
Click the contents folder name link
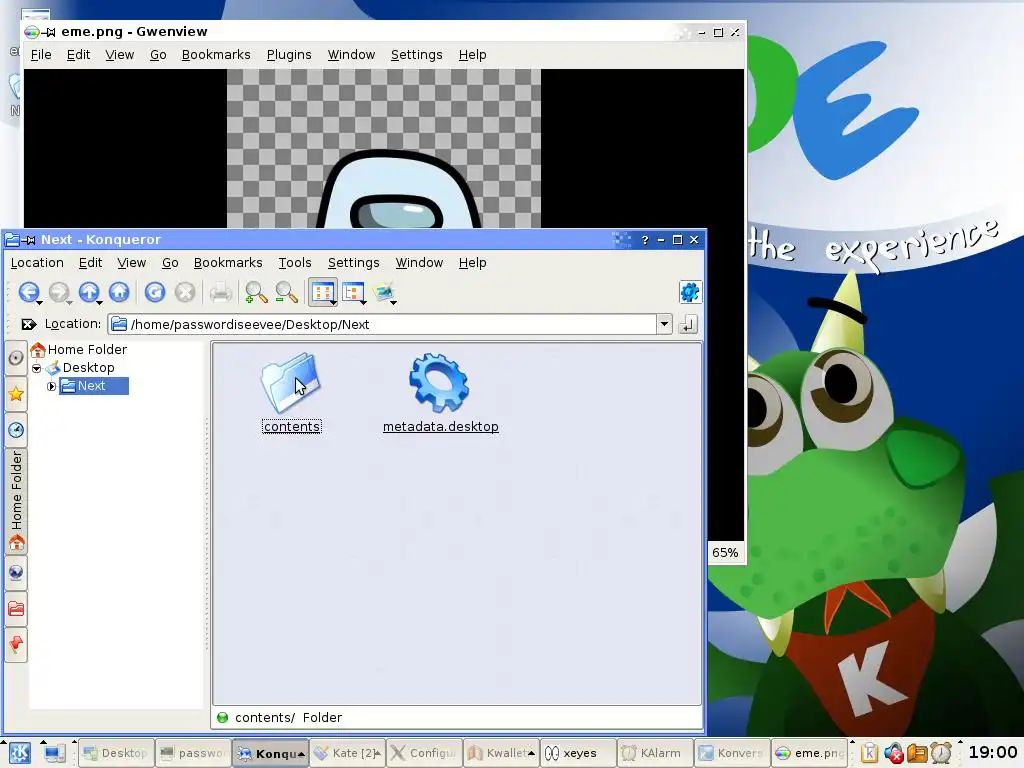(291, 426)
